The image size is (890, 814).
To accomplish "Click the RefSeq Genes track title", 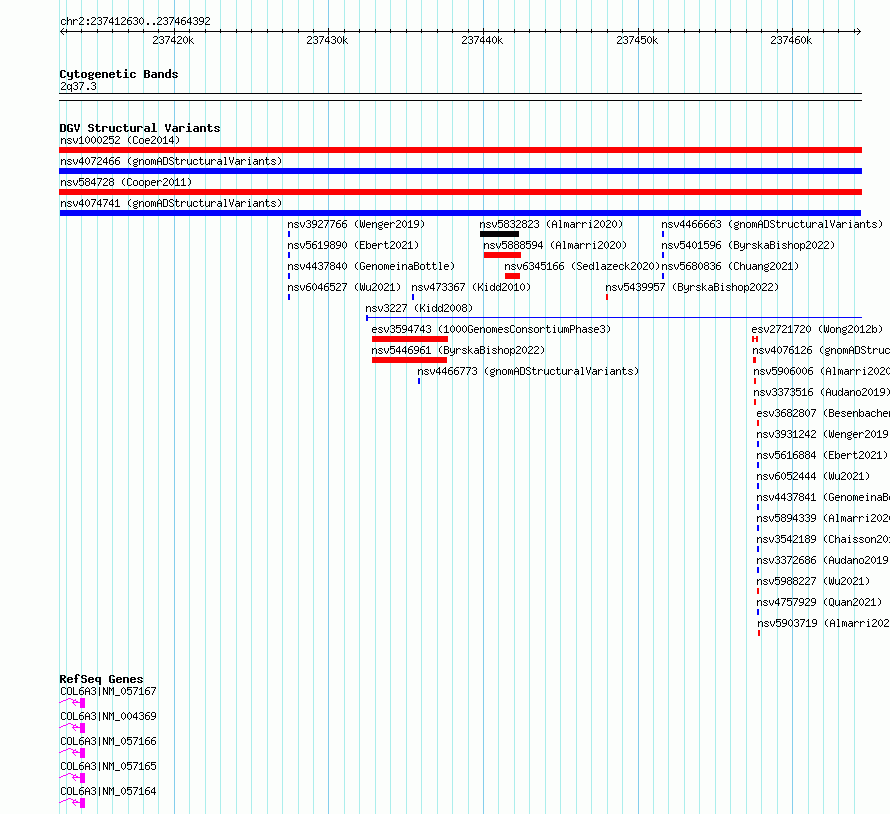I will [101, 679].
